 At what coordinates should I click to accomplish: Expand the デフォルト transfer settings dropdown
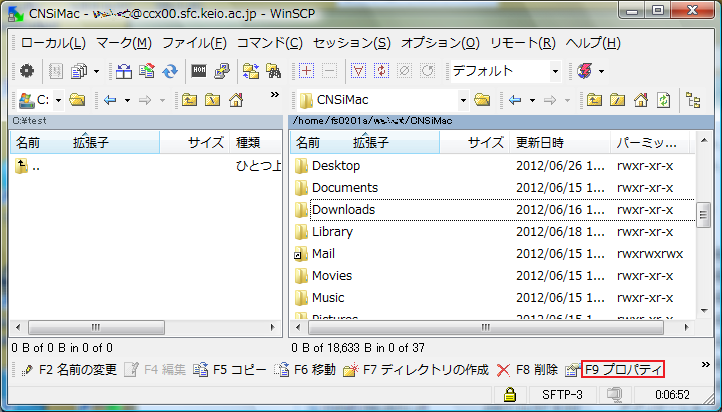click(x=554, y=71)
